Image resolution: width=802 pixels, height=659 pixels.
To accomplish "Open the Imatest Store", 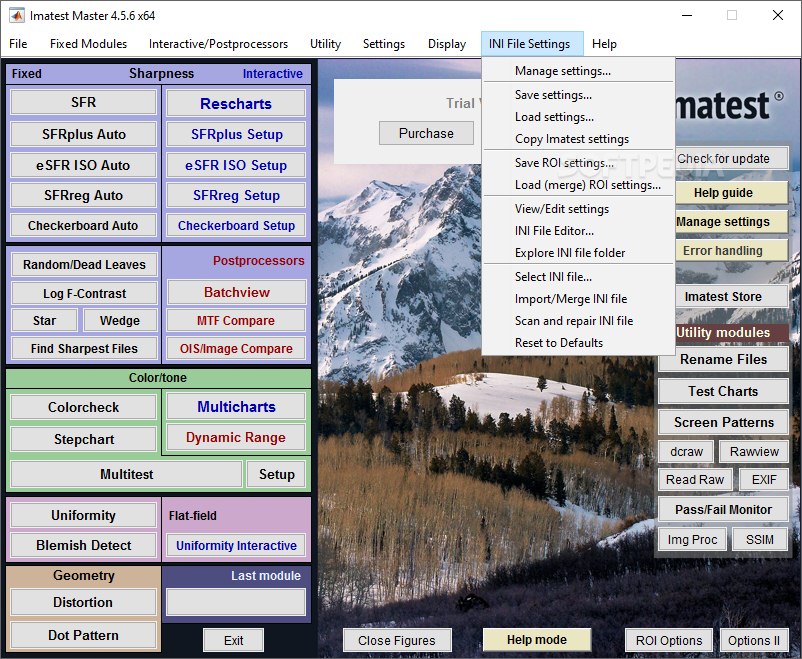I will click(x=731, y=297).
